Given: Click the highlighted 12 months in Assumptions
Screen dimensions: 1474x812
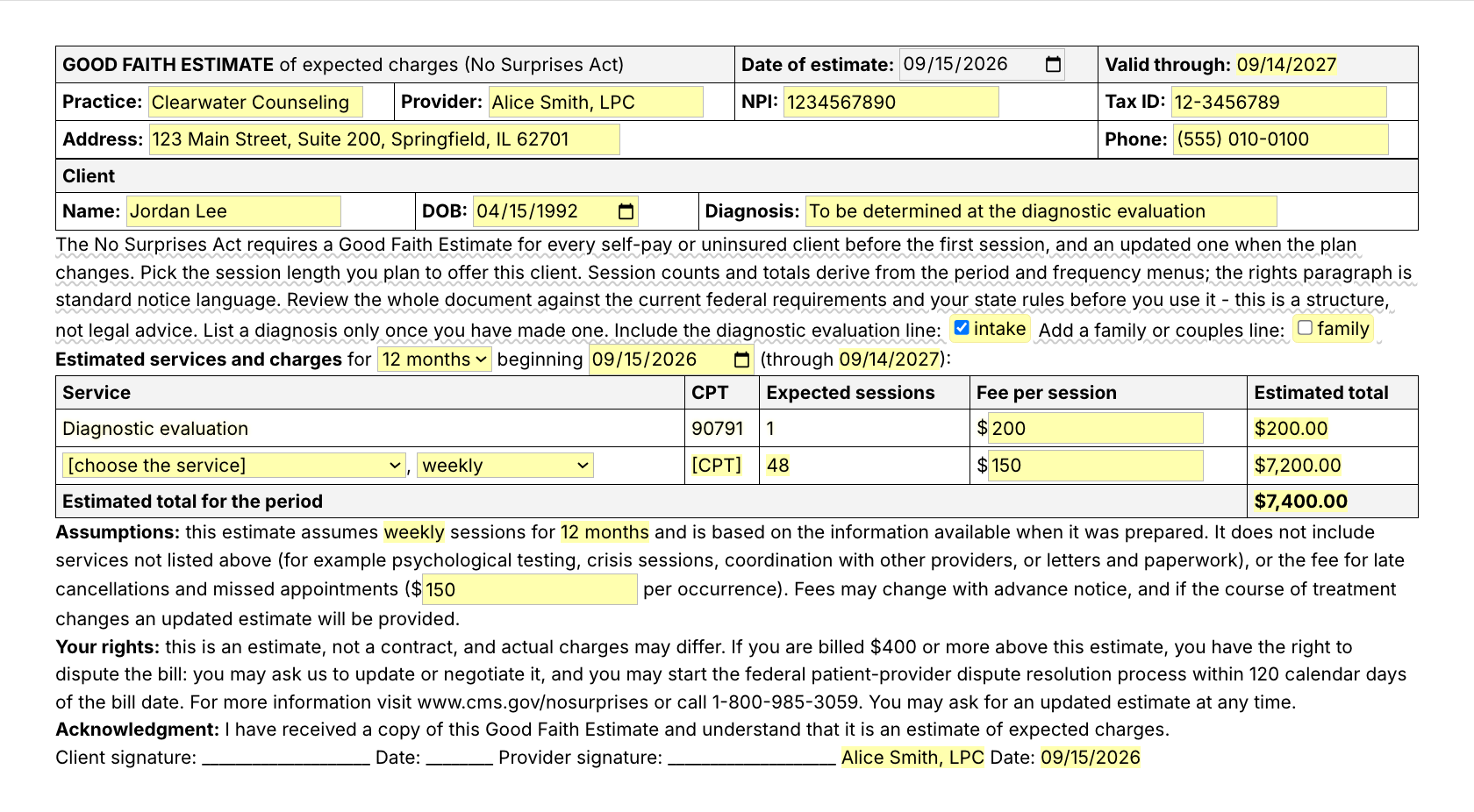Looking at the screenshot, I should click(x=605, y=532).
